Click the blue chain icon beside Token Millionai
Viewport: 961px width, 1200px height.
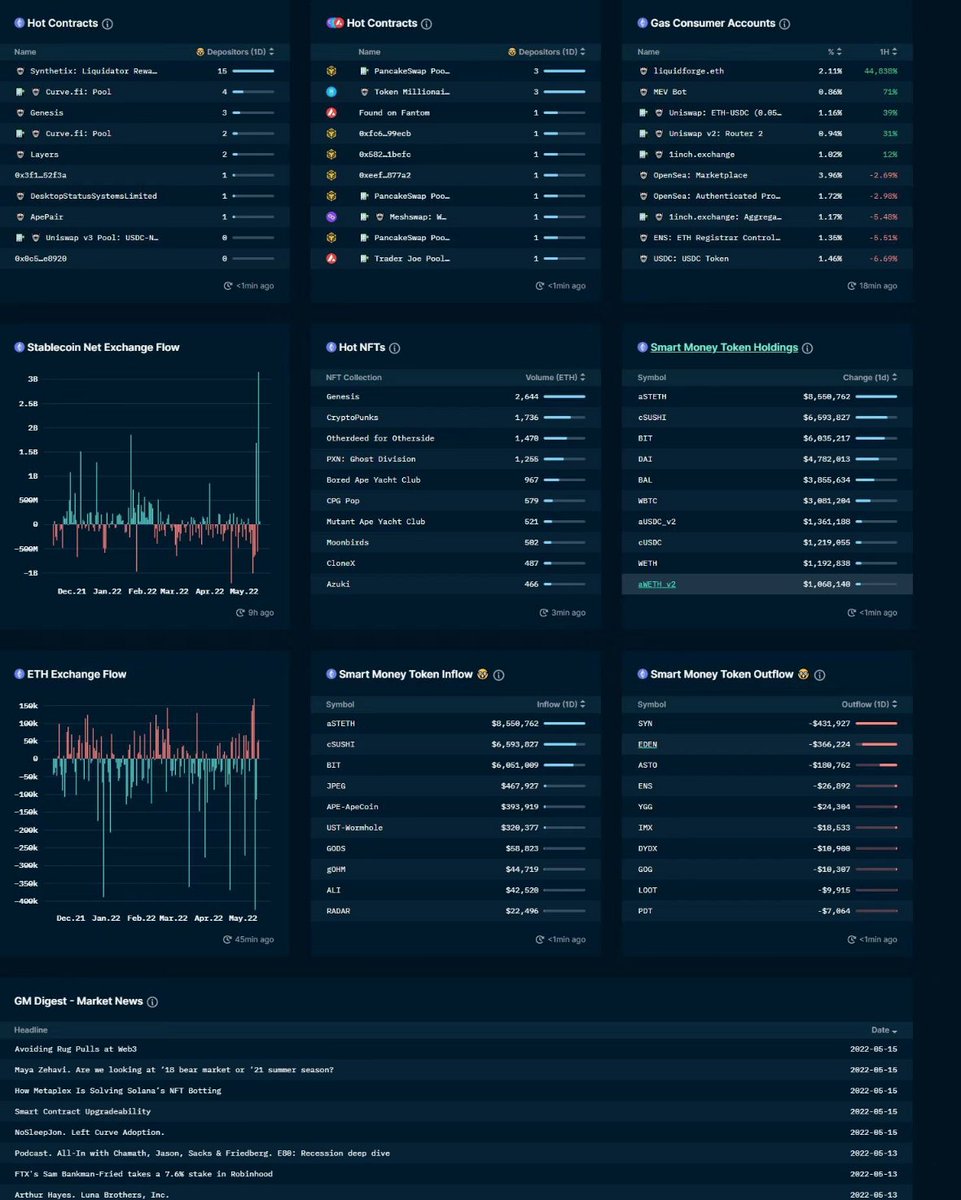click(x=331, y=92)
